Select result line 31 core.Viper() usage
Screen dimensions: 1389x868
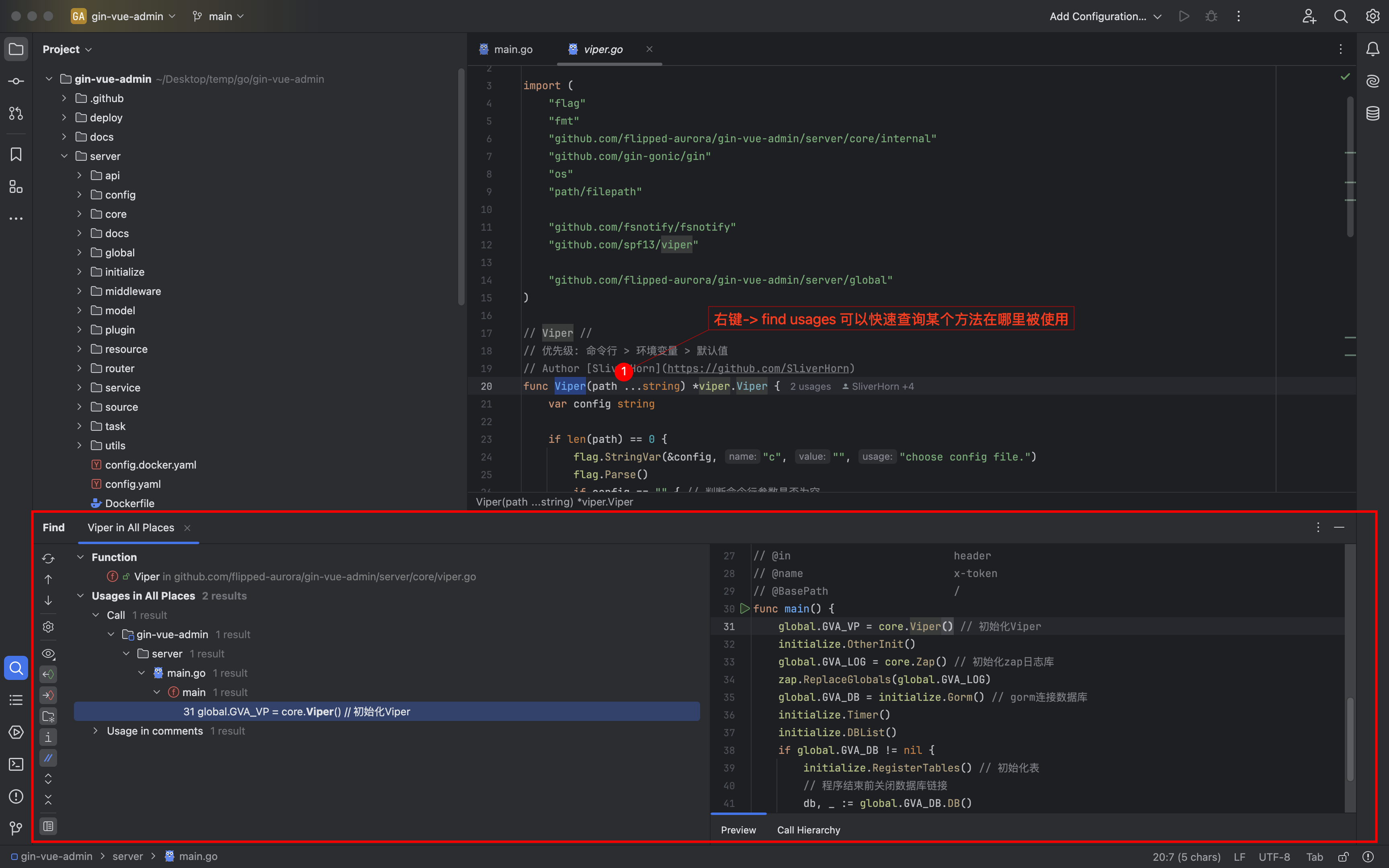pyautogui.click(x=387, y=712)
